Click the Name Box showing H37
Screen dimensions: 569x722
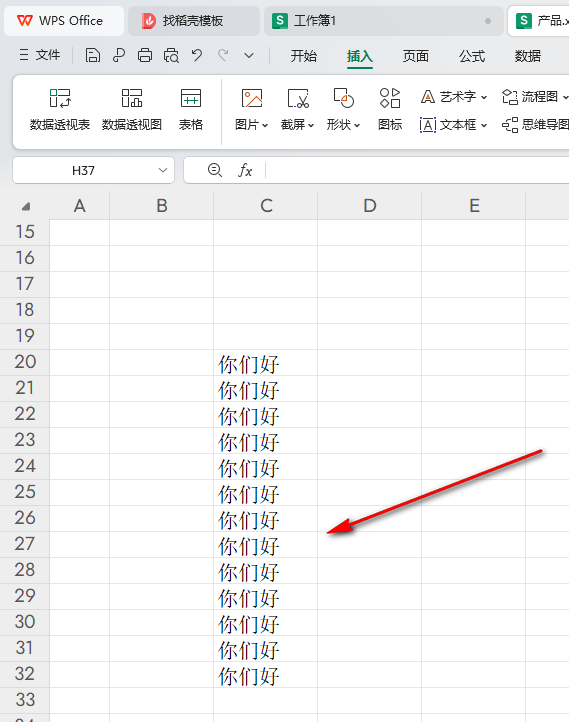pyautogui.click(x=83, y=170)
